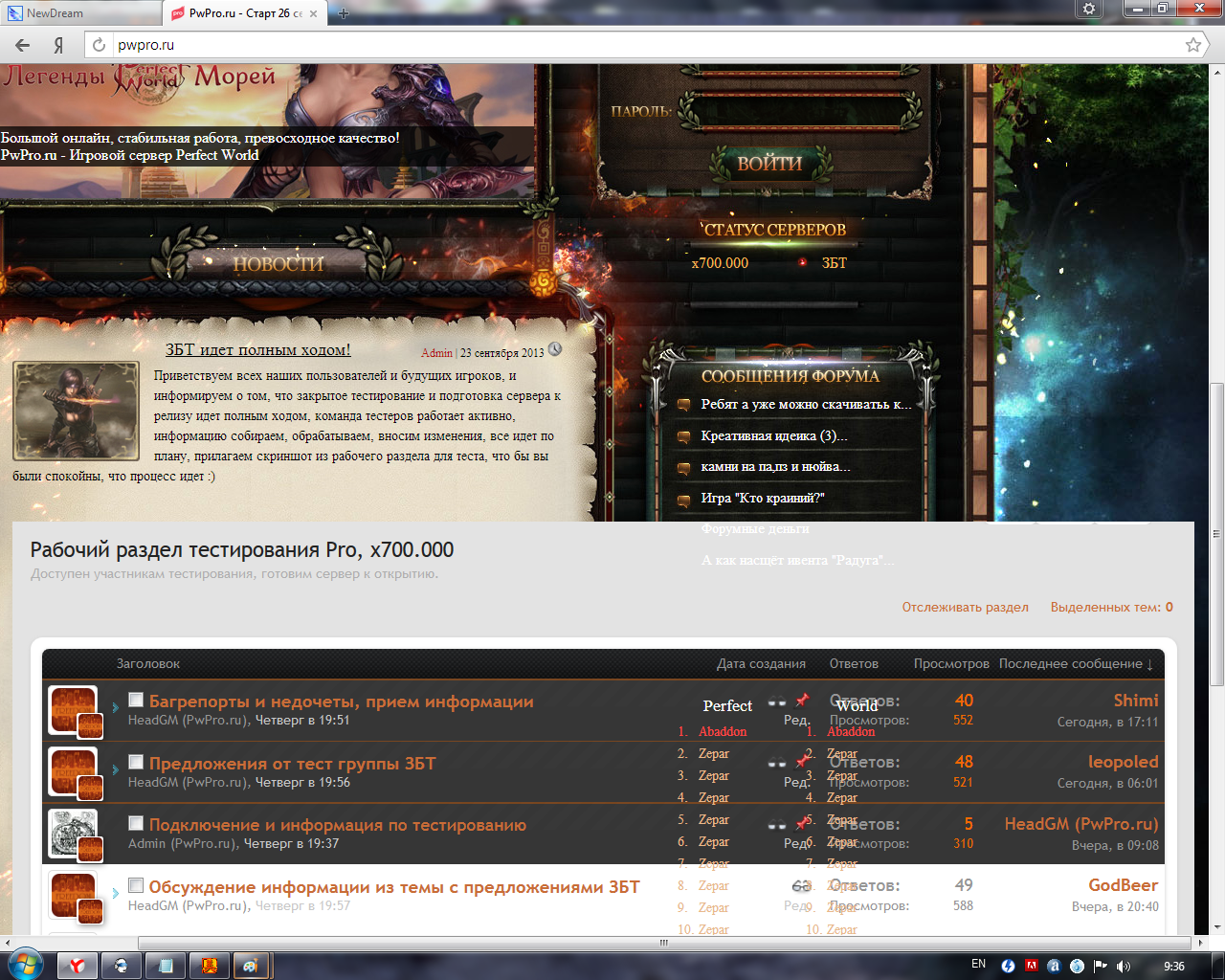Click the pin icon in the "Багрепорты" row
1225x980 pixels.
click(x=802, y=700)
